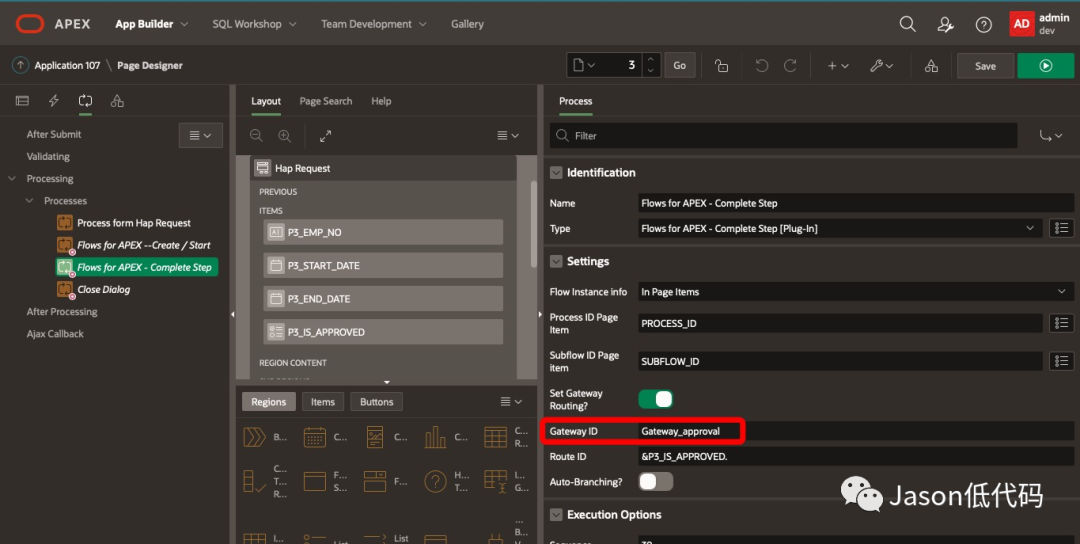Click the picker button beside PROCESS_ID
Screen dimensions: 1080x544
1061,322
